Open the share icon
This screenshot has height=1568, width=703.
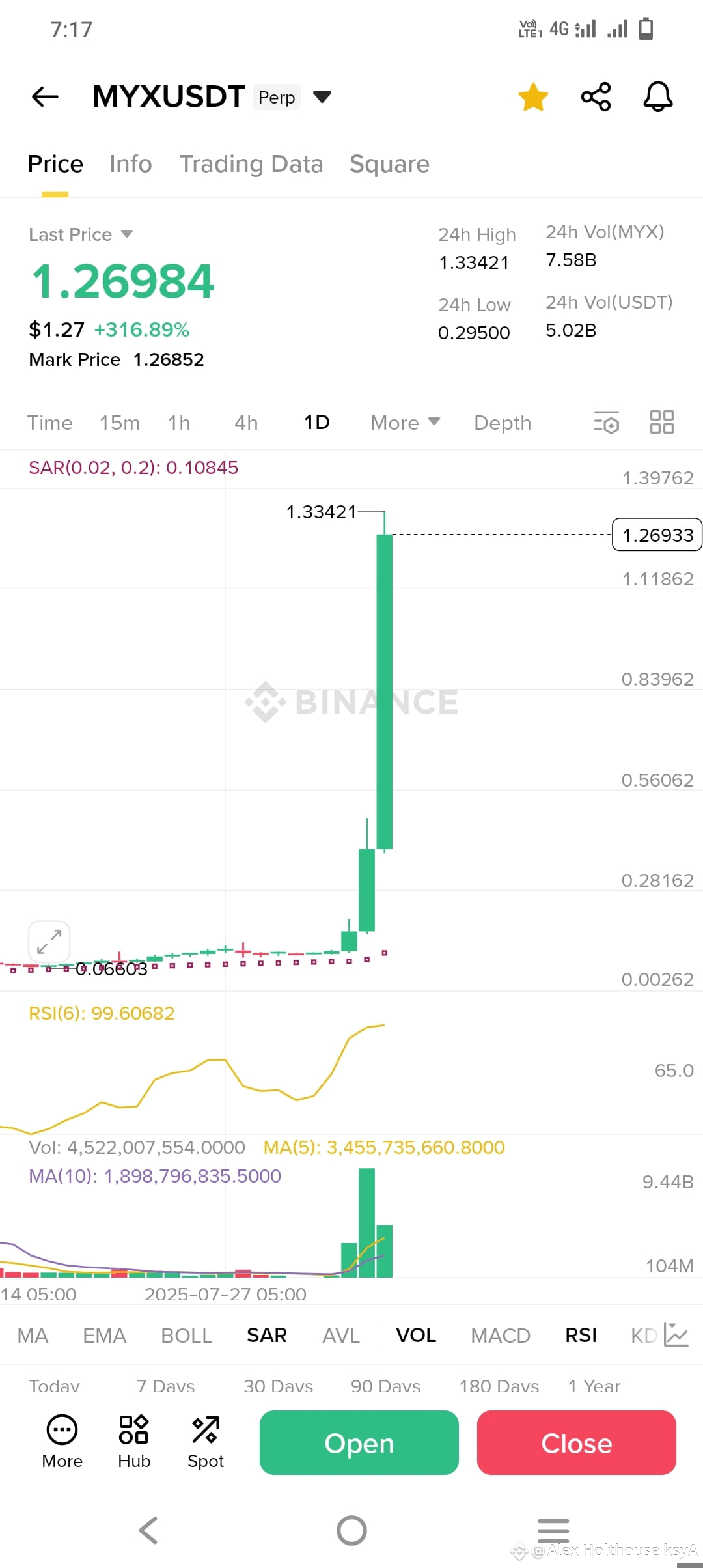[x=596, y=97]
